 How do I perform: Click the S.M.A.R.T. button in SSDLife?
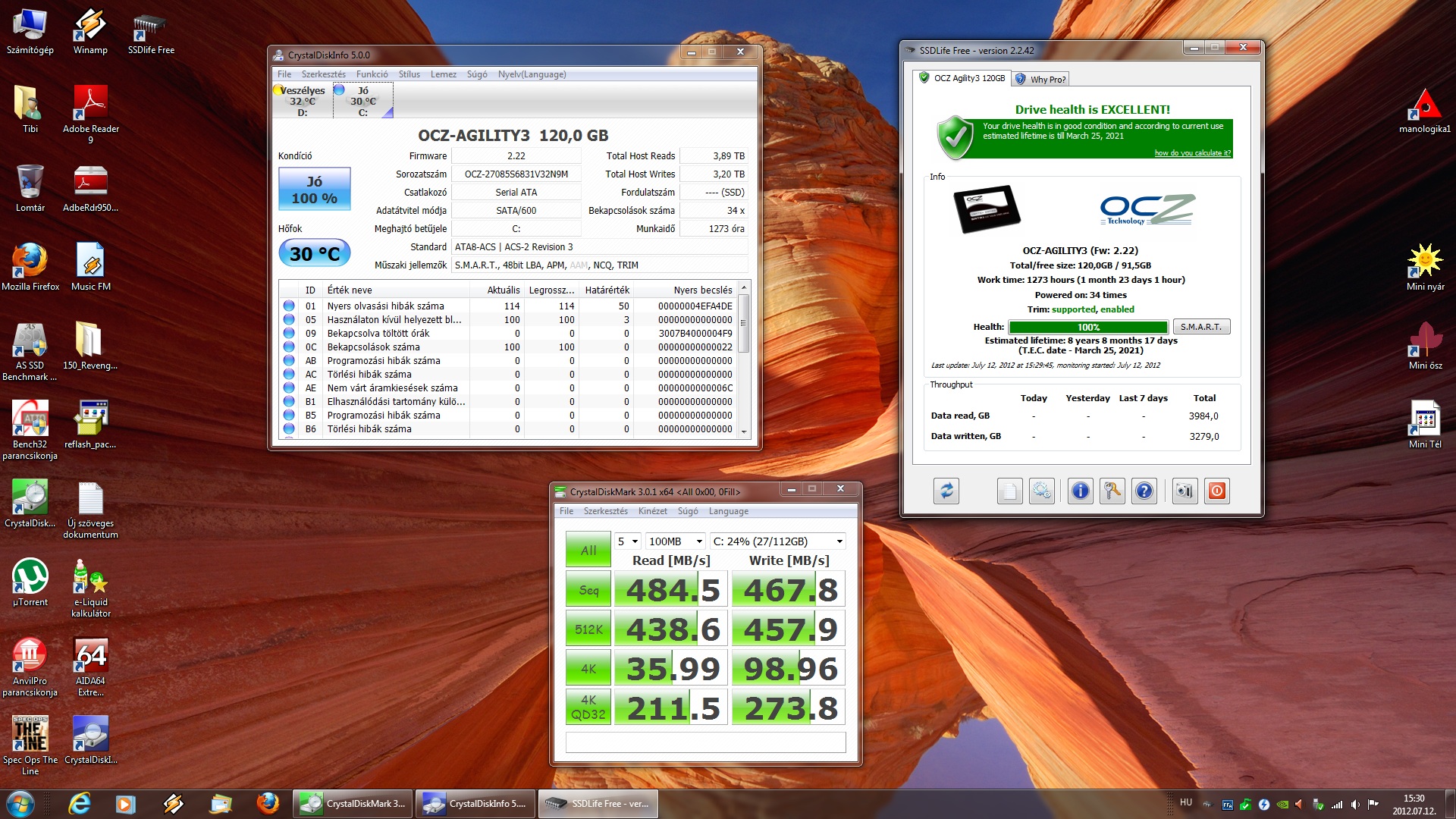point(1200,327)
